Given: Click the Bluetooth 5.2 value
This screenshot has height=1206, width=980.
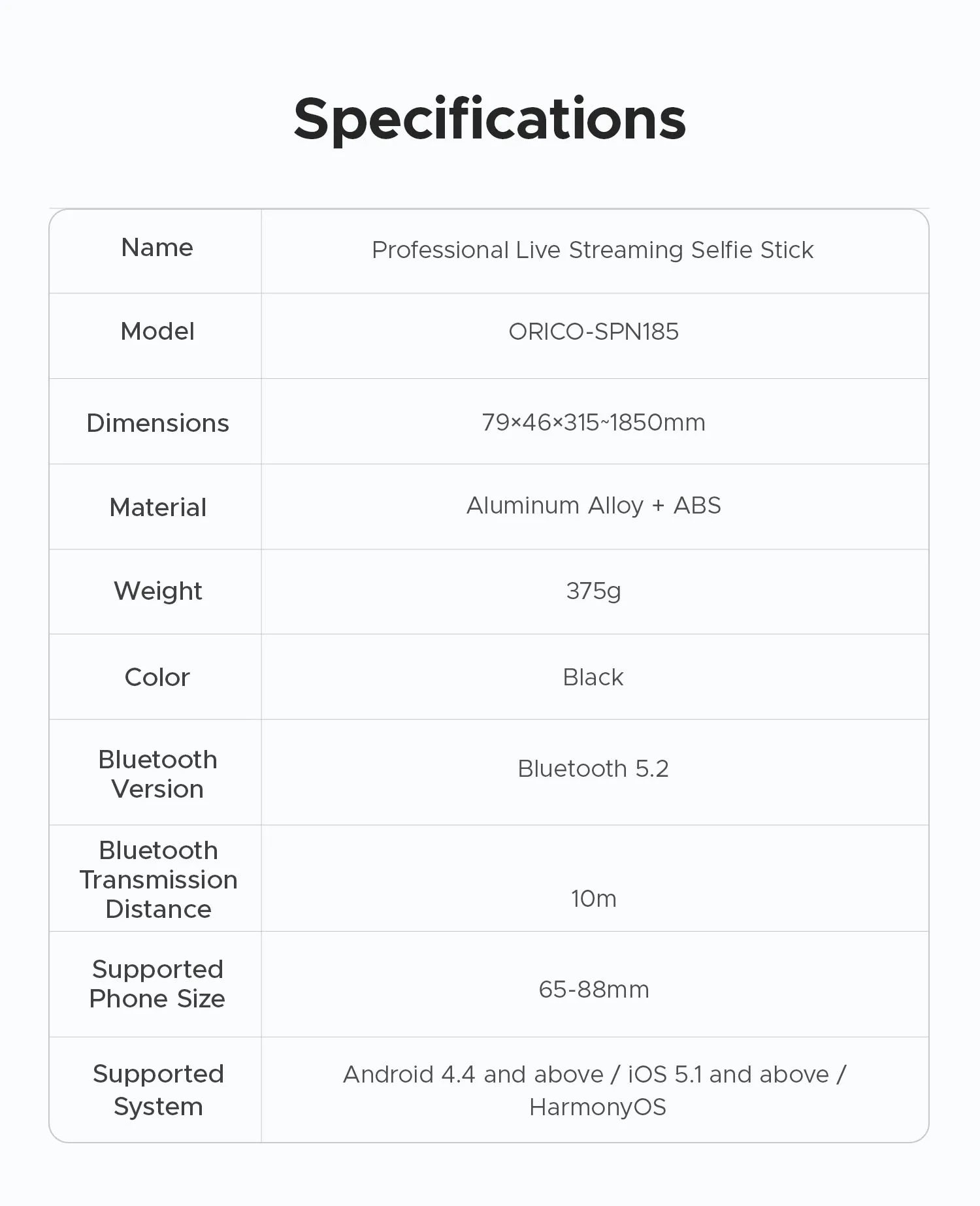Looking at the screenshot, I should pos(593,769).
